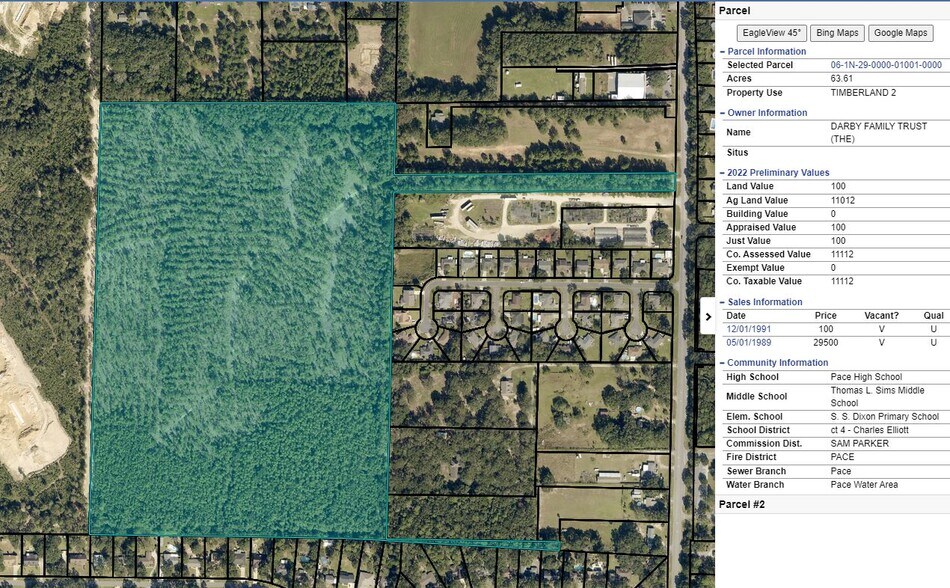
Task: Collapse the Owner Information section
Action: click(766, 113)
